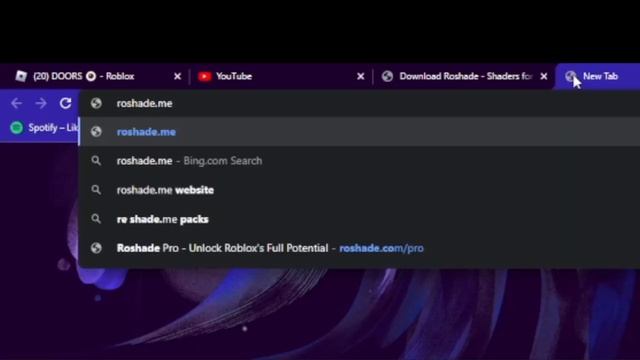Pick the roshade.me website suggestion
This screenshot has width=640, height=360.
click(360, 190)
